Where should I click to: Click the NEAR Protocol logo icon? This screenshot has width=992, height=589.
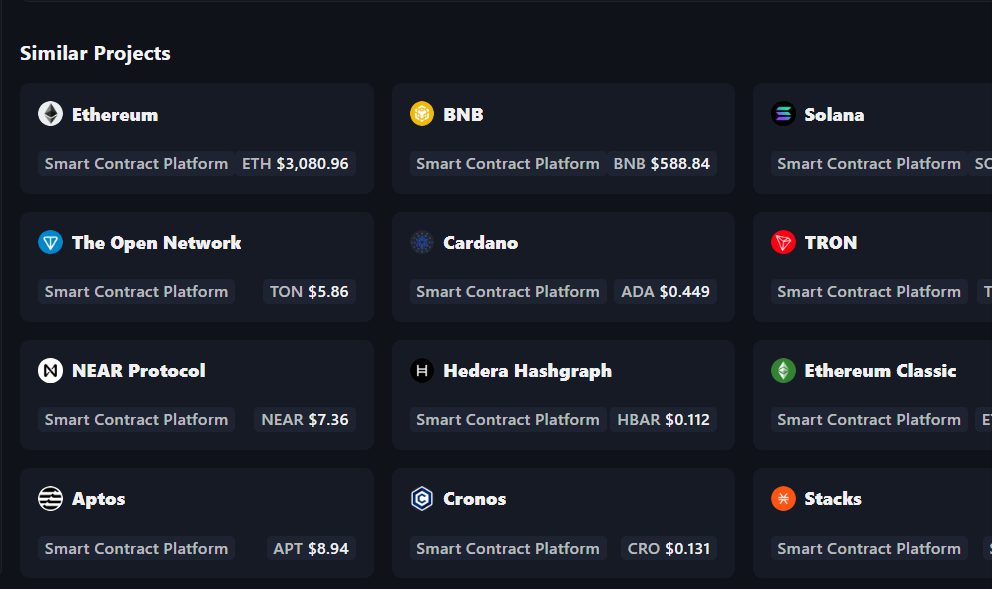point(50,371)
